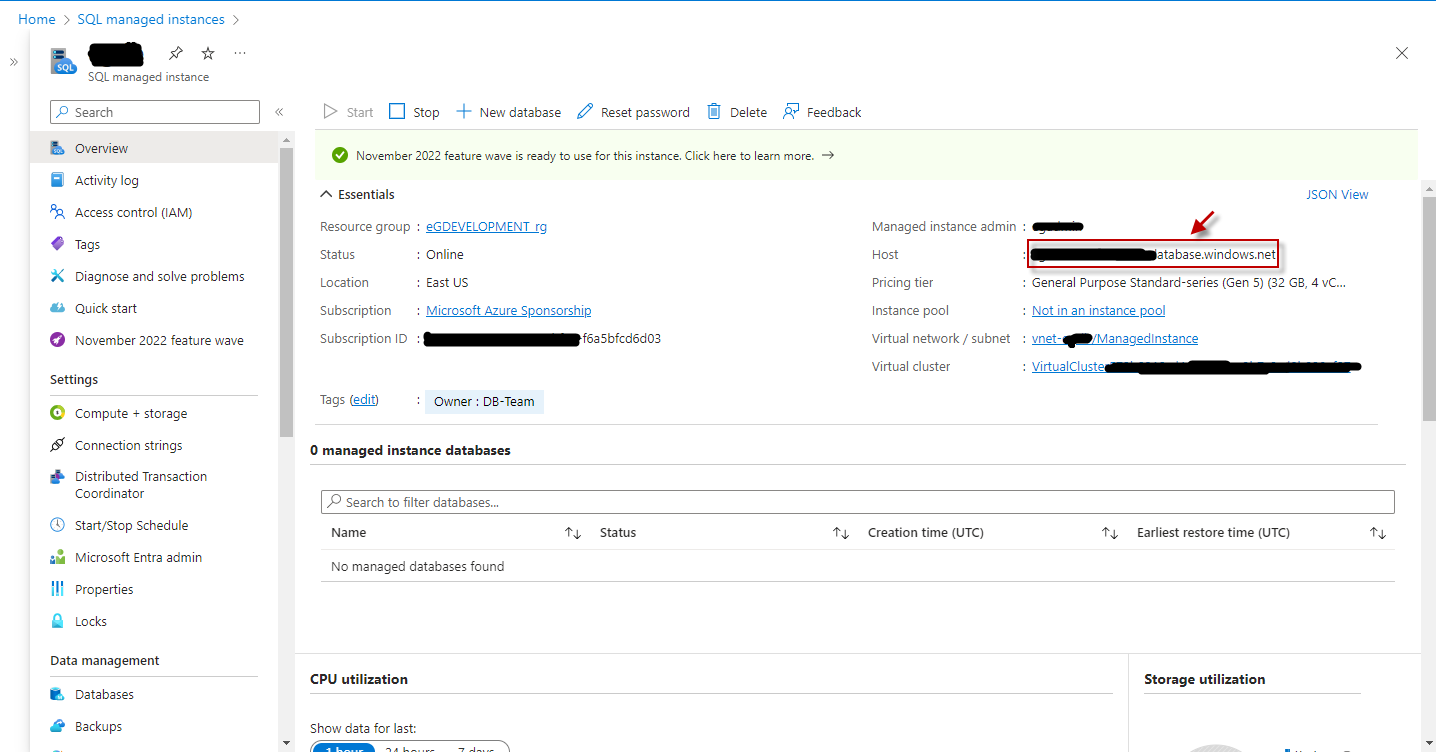The image size is (1436, 752).
Task: Click the feature wave notification banner arrow
Action: pos(827,155)
